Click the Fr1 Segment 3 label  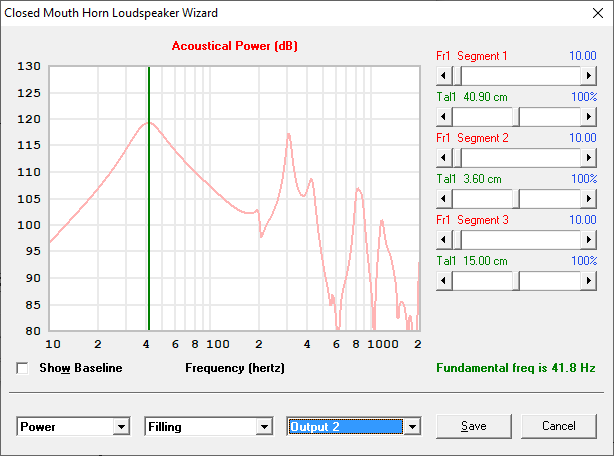472,220
